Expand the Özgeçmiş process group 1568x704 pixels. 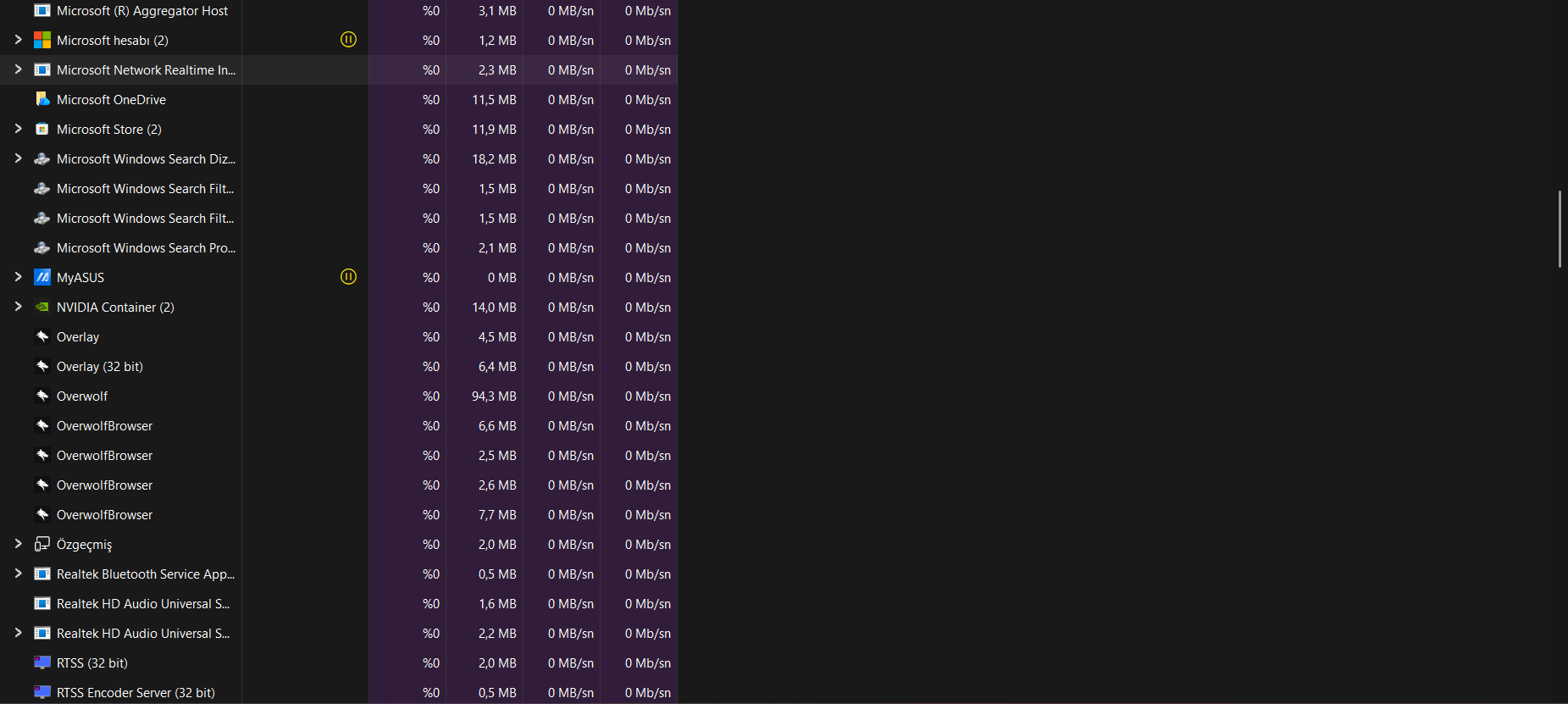pyautogui.click(x=19, y=544)
